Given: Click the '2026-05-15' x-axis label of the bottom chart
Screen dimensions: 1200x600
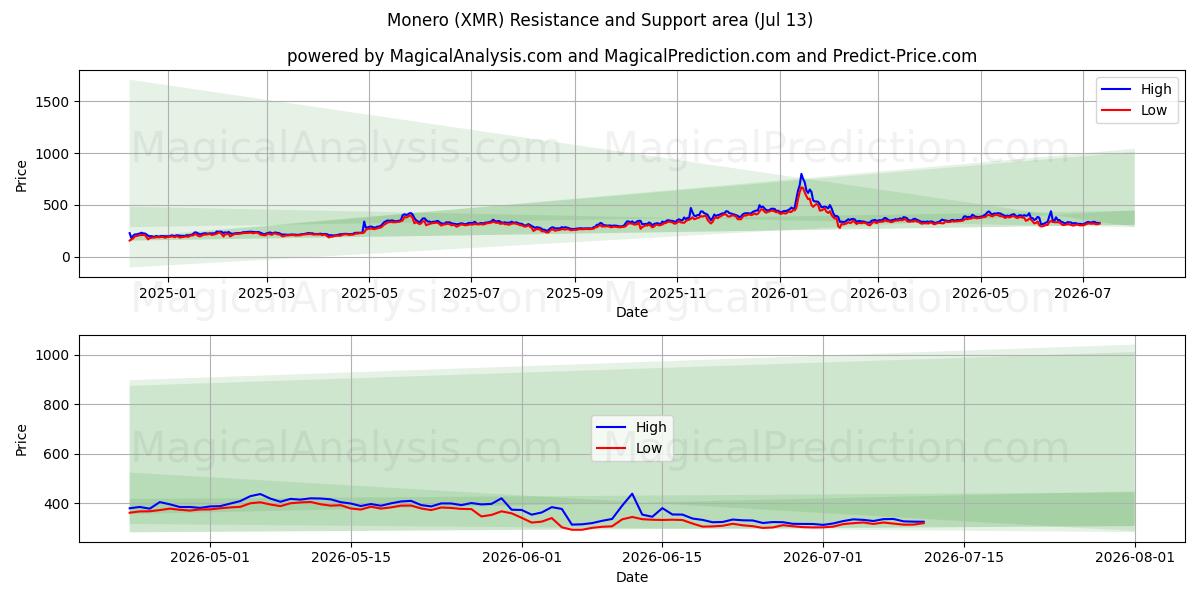Looking at the screenshot, I should [x=351, y=559].
